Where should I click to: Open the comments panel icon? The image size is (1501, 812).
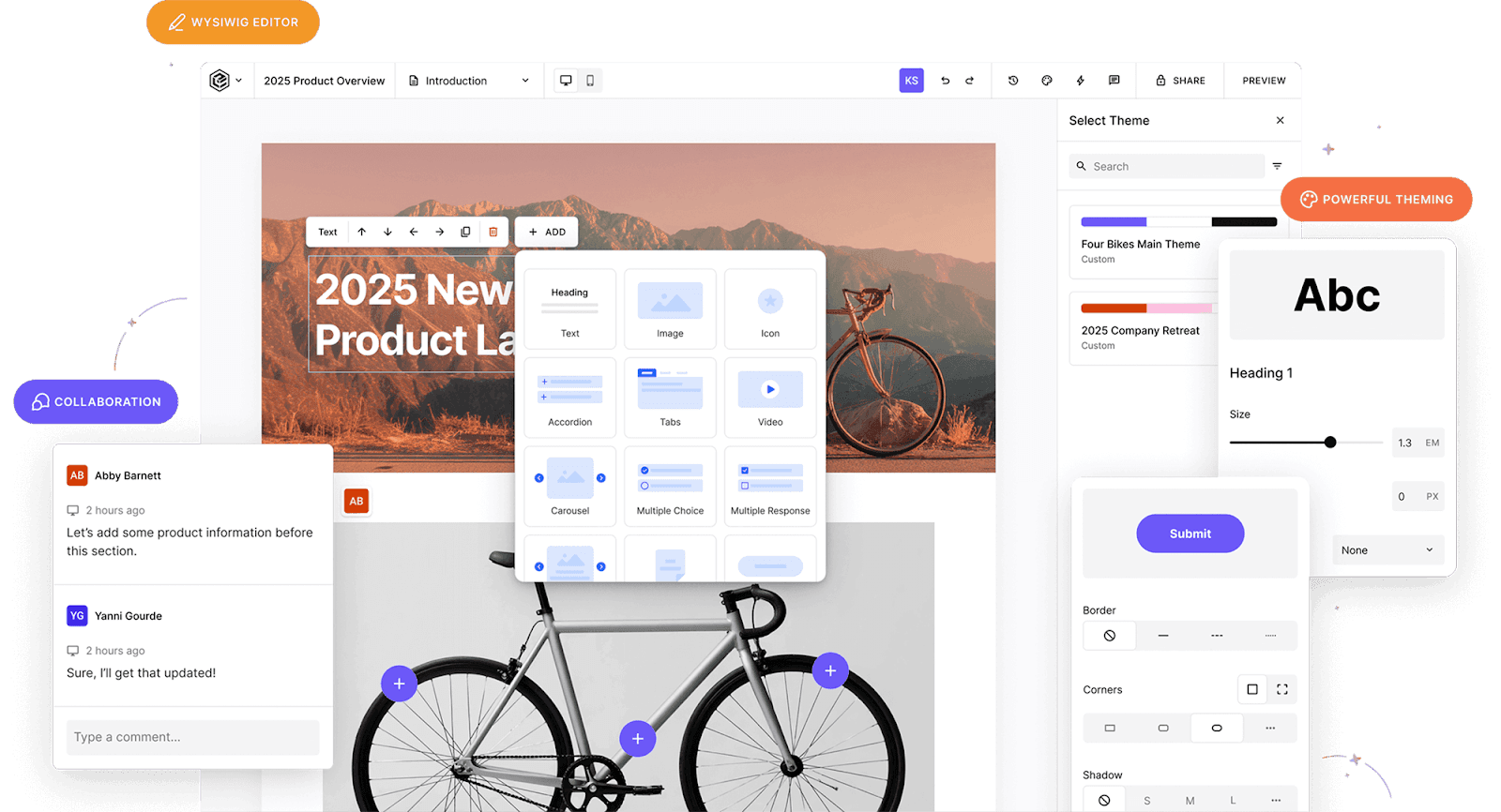tap(1114, 81)
